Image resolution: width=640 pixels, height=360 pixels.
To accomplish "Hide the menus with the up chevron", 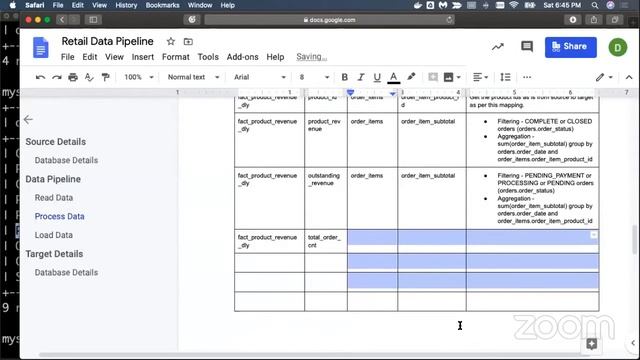I will click(x=629, y=77).
